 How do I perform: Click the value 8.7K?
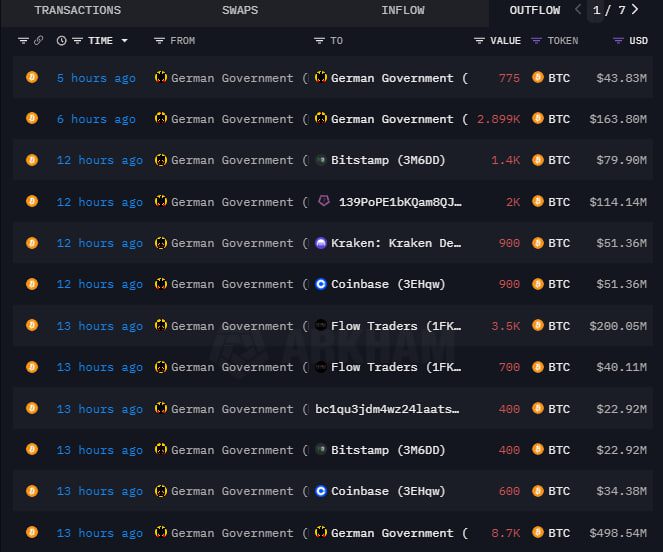[x=506, y=533]
